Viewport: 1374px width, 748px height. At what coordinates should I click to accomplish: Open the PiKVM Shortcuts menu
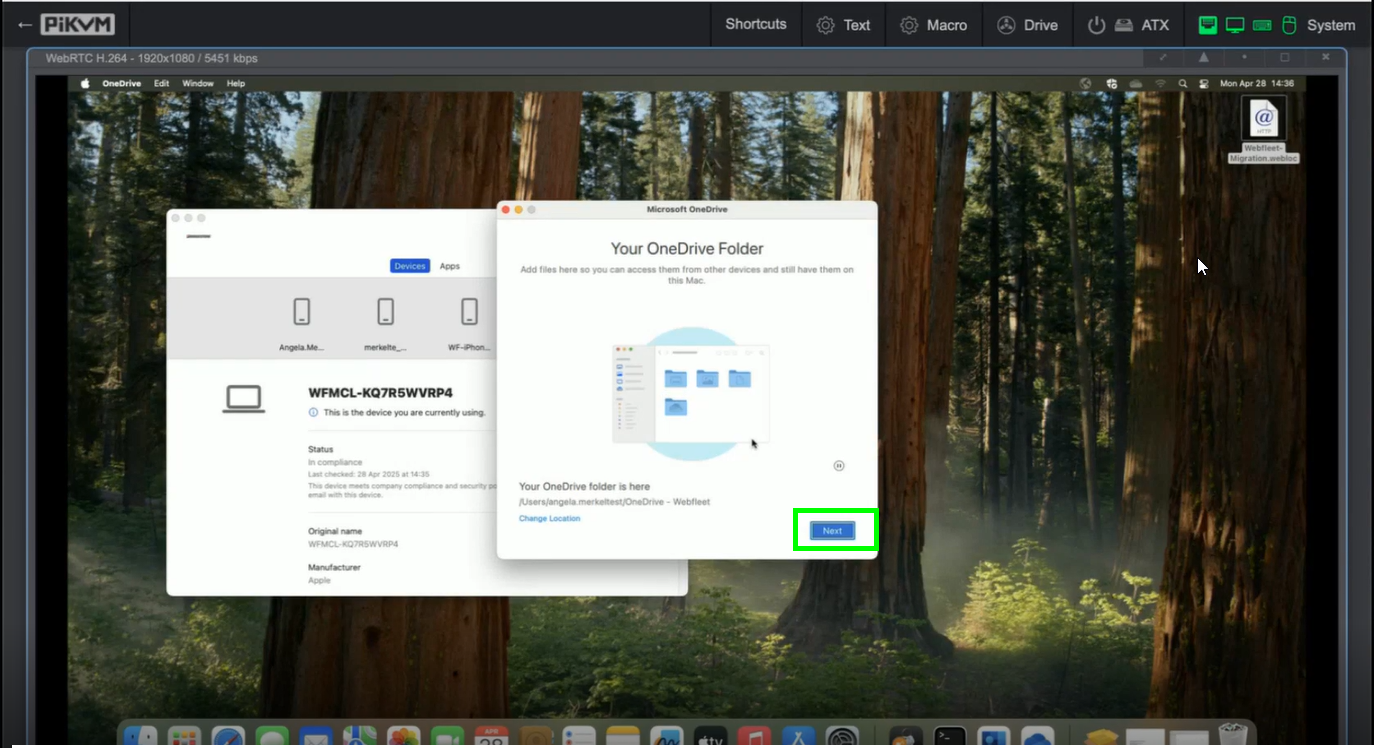[x=756, y=24]
